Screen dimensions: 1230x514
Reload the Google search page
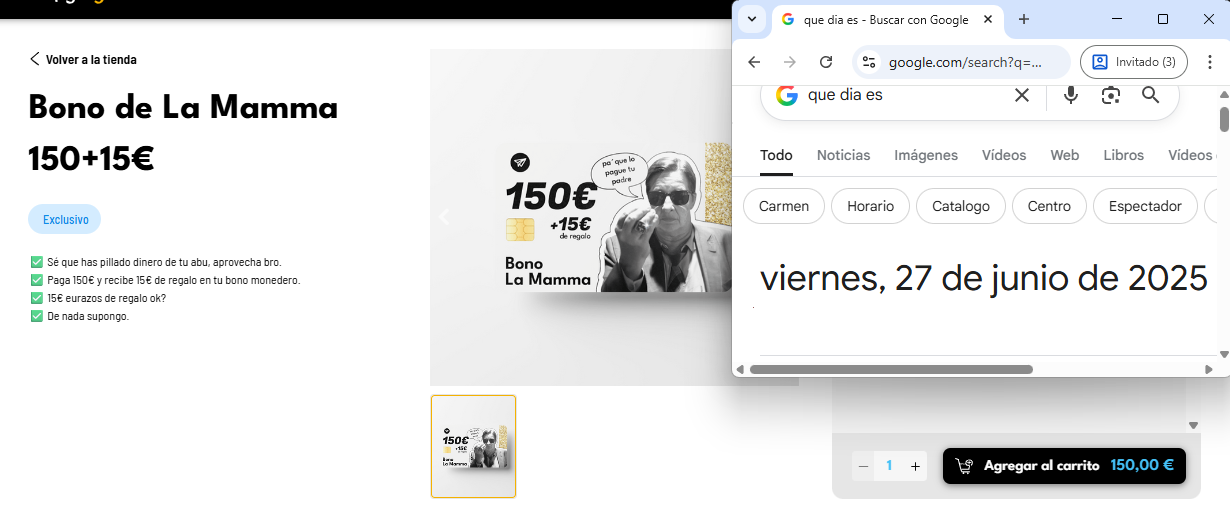[826, 62]
